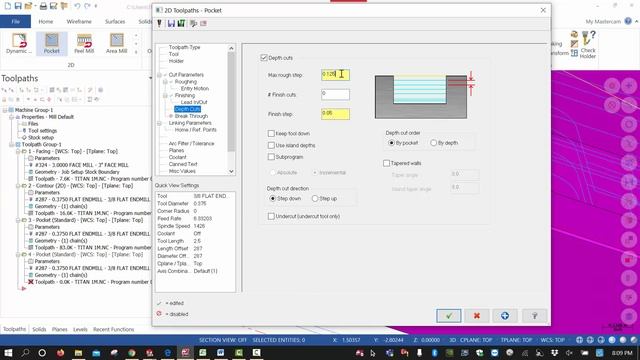Switch to the Surfaces ribbon tab

(x=115, y=21)
